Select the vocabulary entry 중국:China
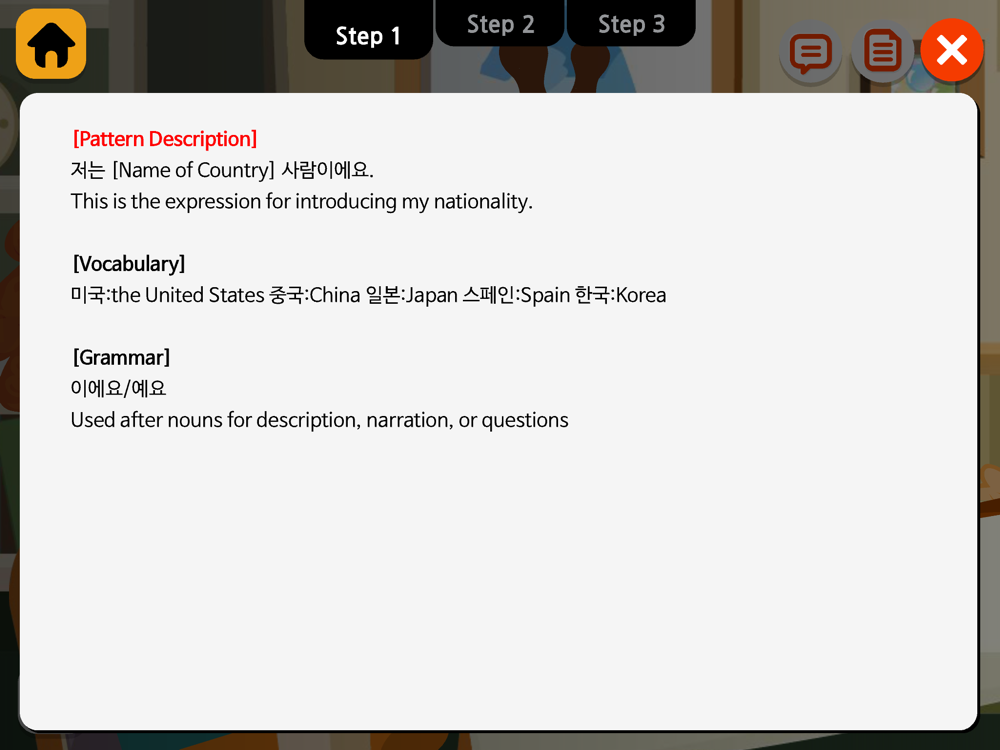 [315, 295]
